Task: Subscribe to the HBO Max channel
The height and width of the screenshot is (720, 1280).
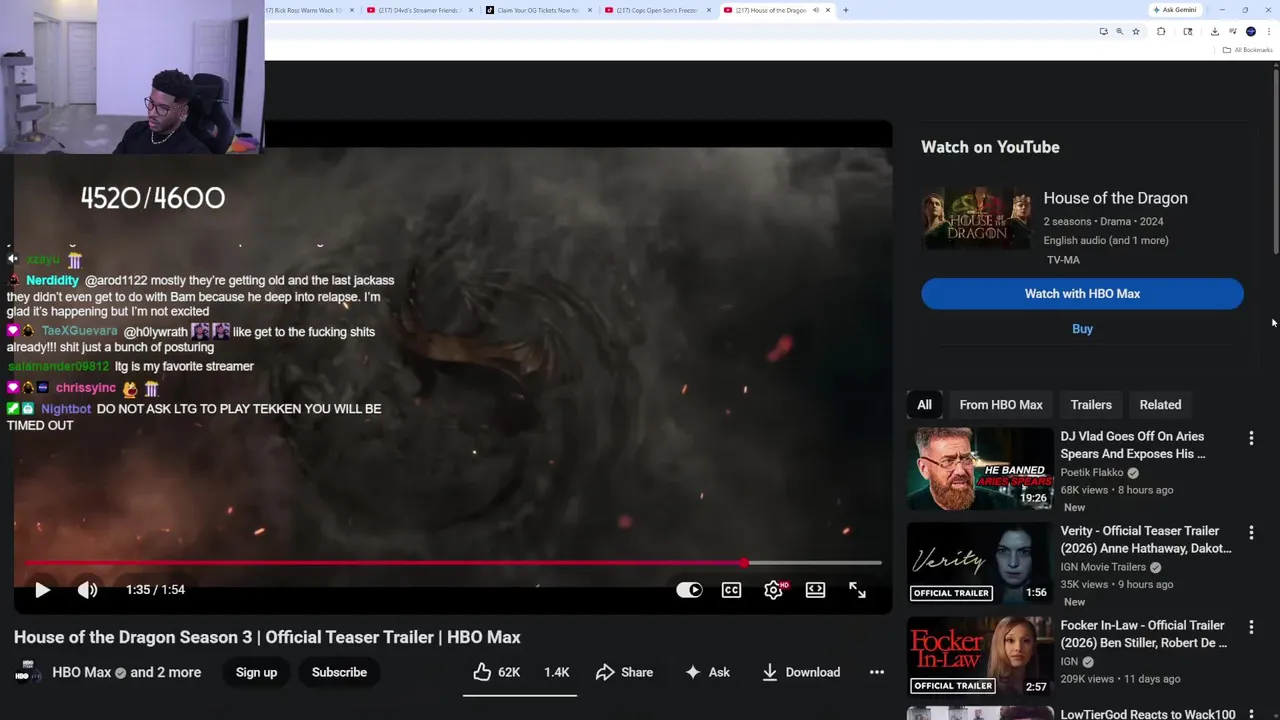Action: click(339, 672)
